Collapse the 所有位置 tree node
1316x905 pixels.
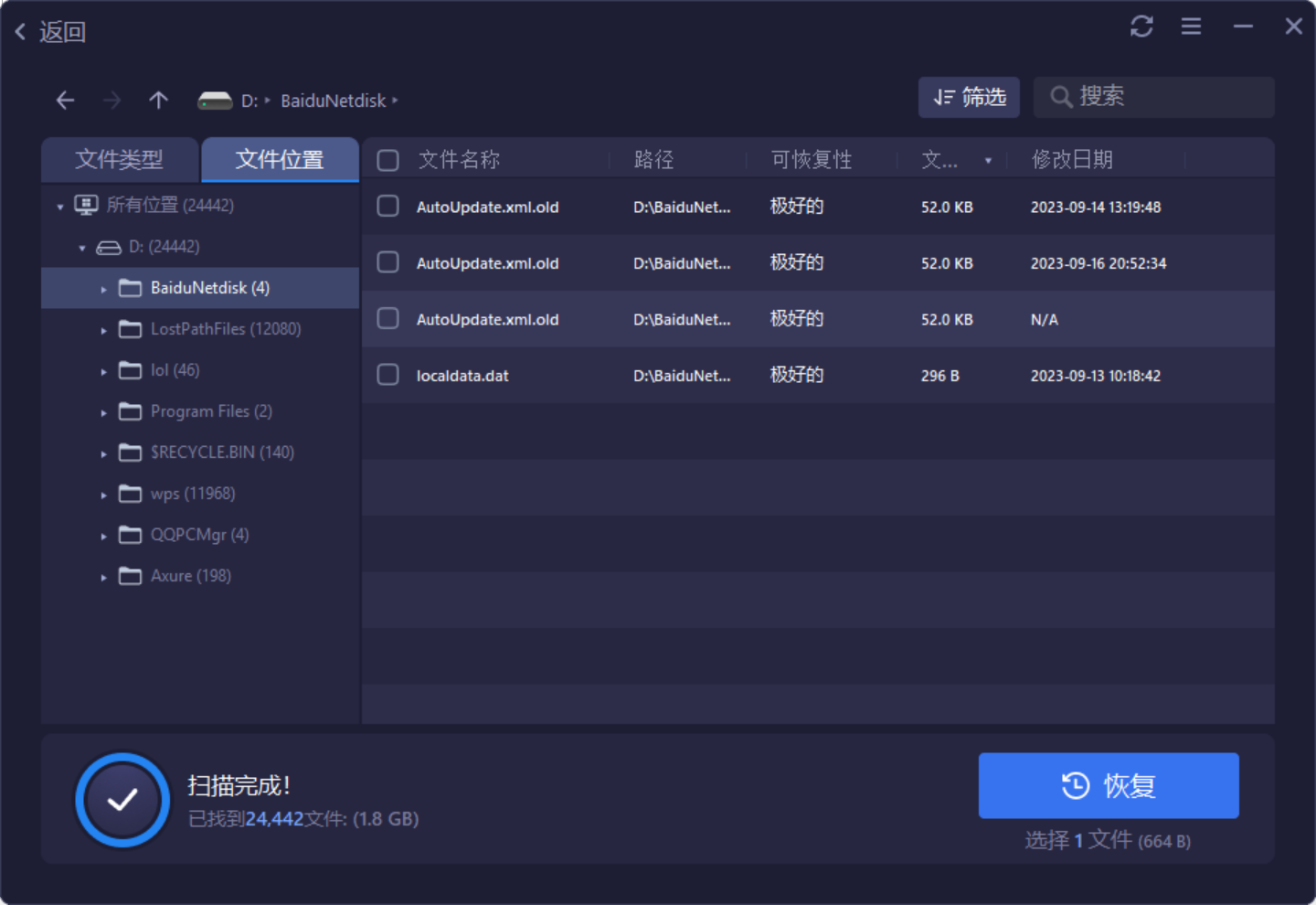point(60,207)
